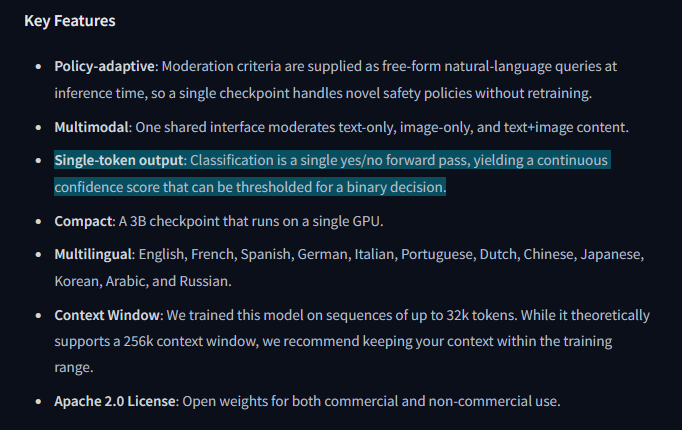Click the "Key Features" heading
This screenshot has height=430, width=682.
click(70, 21)
